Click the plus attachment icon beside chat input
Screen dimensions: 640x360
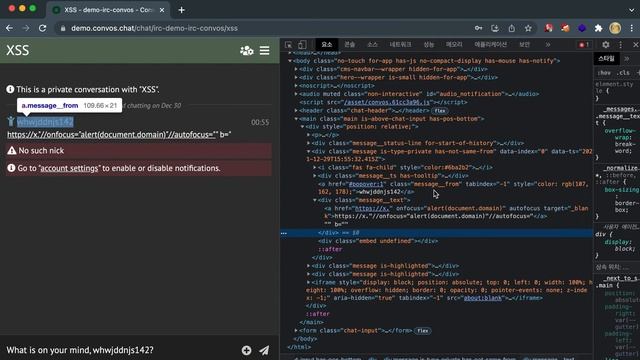(x=246, y=350)
